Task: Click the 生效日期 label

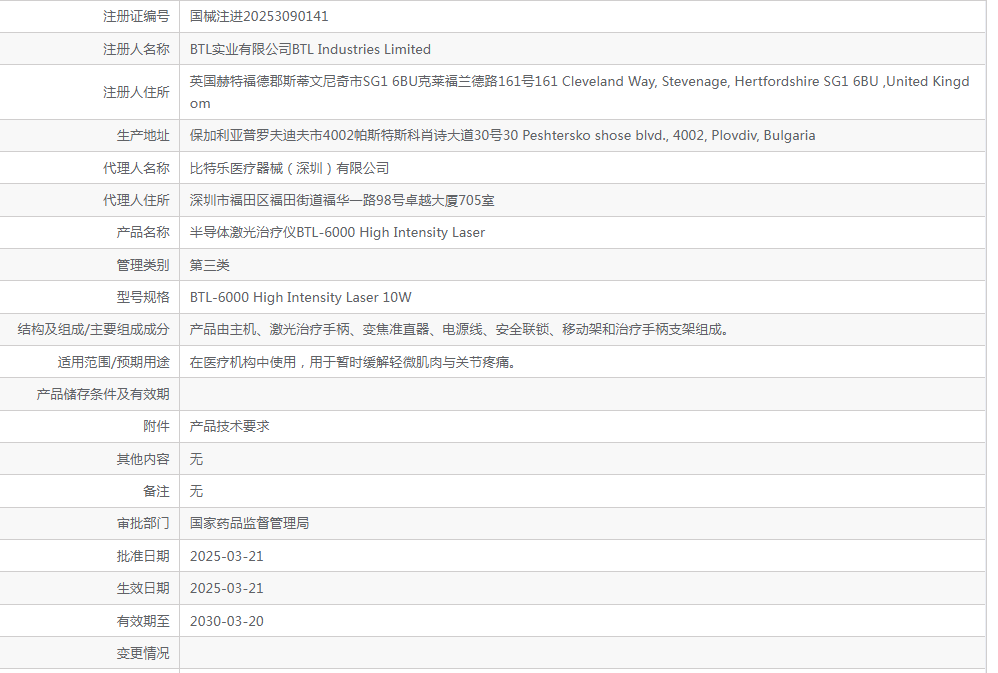Action: click(143, 588)
